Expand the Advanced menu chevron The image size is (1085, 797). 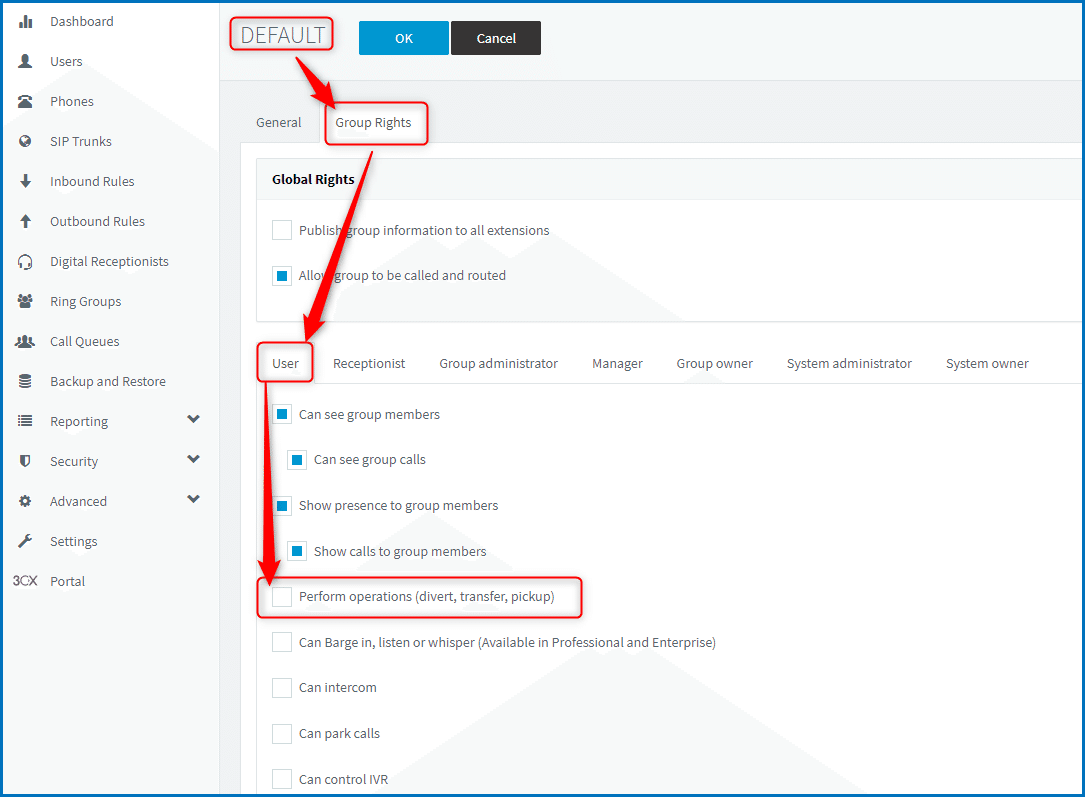tap(194, 500)
